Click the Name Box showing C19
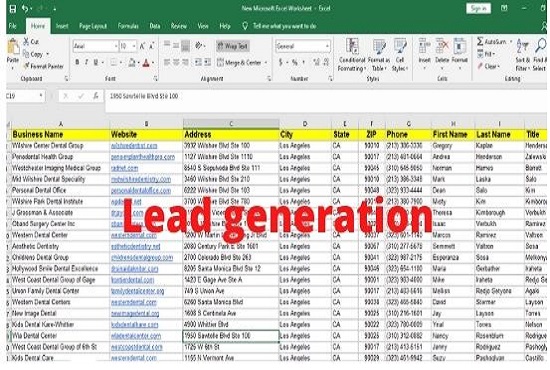 (x=25, y=96)
